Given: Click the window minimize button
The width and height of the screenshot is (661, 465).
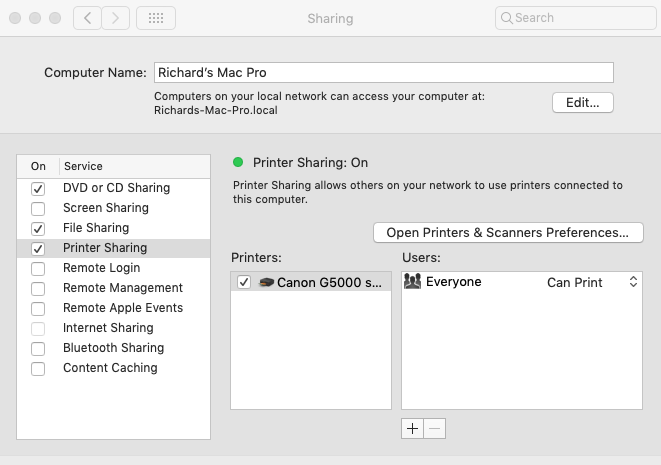Looking at the screenshot, I should point(35,18).
